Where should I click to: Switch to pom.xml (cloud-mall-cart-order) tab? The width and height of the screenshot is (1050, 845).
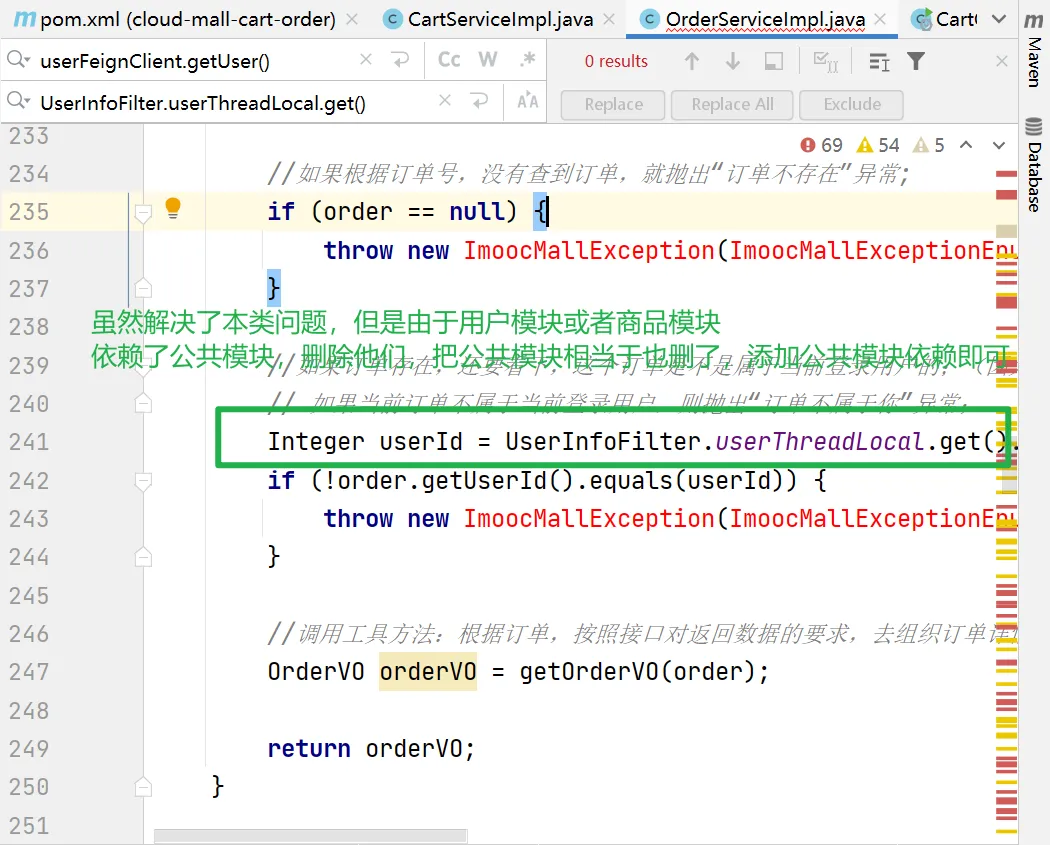coord(175,19)
